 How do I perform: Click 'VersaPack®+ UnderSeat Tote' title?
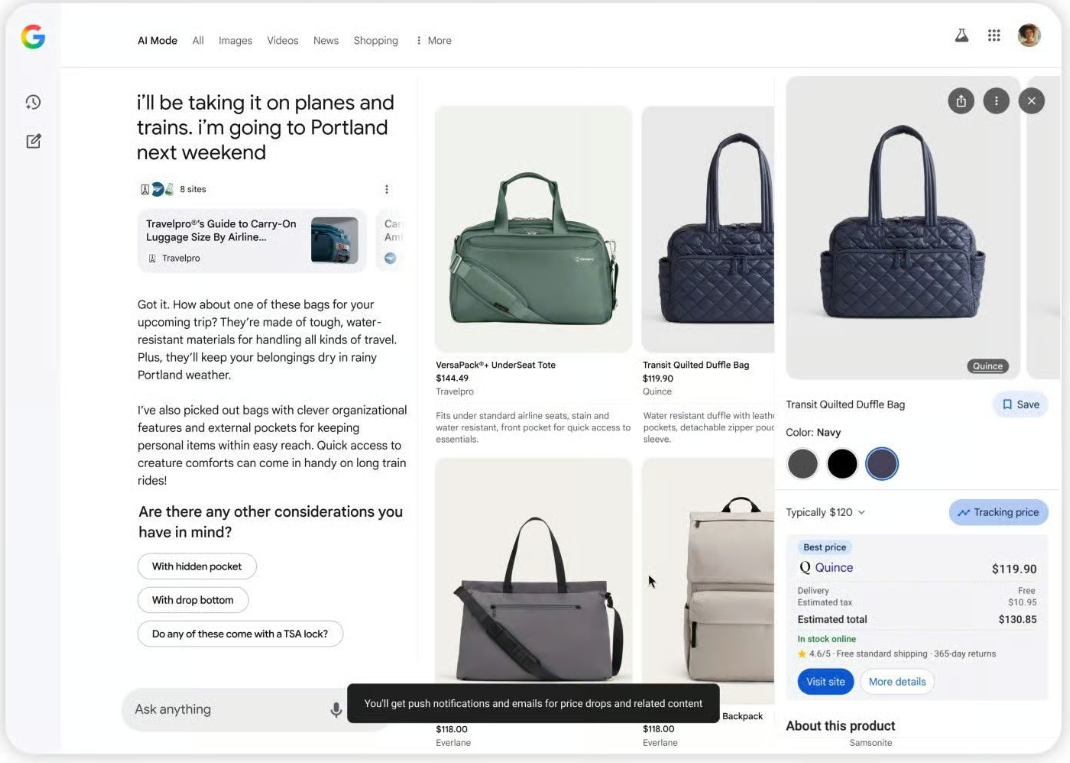(x=495, y=365)
